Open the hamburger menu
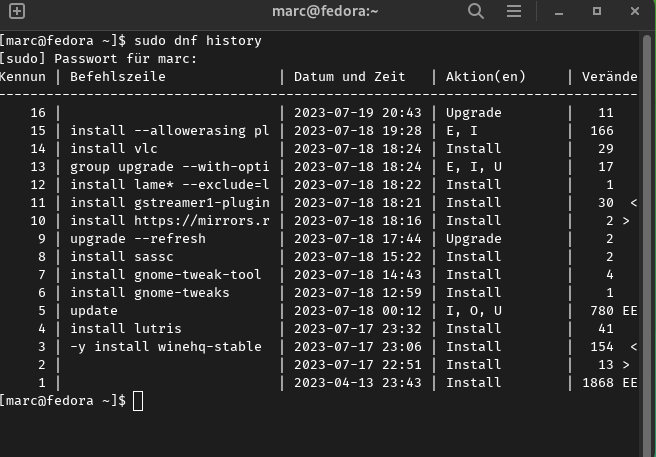The image size is (656, 457). (x=514, y=11)
